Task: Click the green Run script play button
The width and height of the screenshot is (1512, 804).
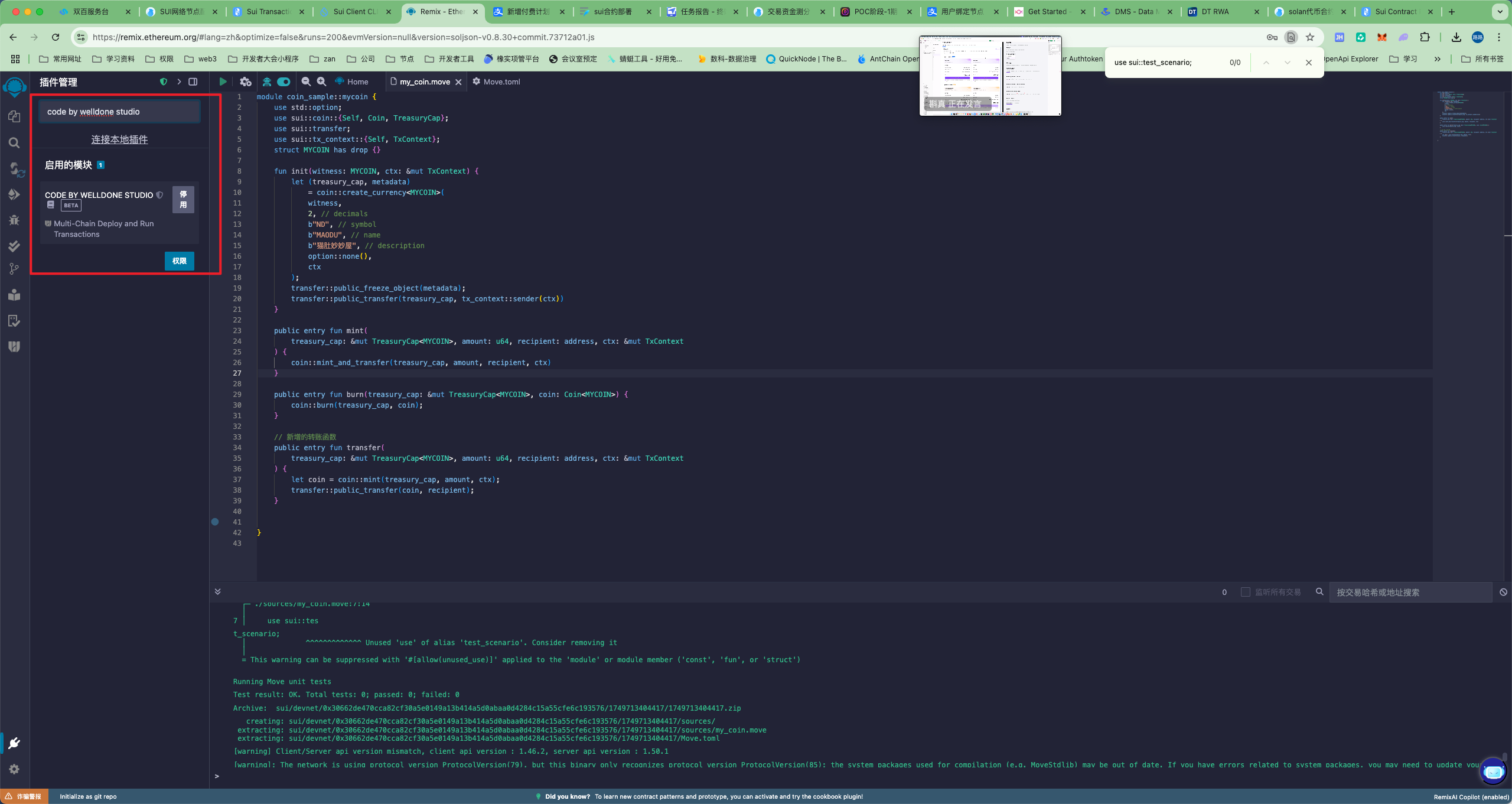Action: pyautogui.click(x=223, y=82)
